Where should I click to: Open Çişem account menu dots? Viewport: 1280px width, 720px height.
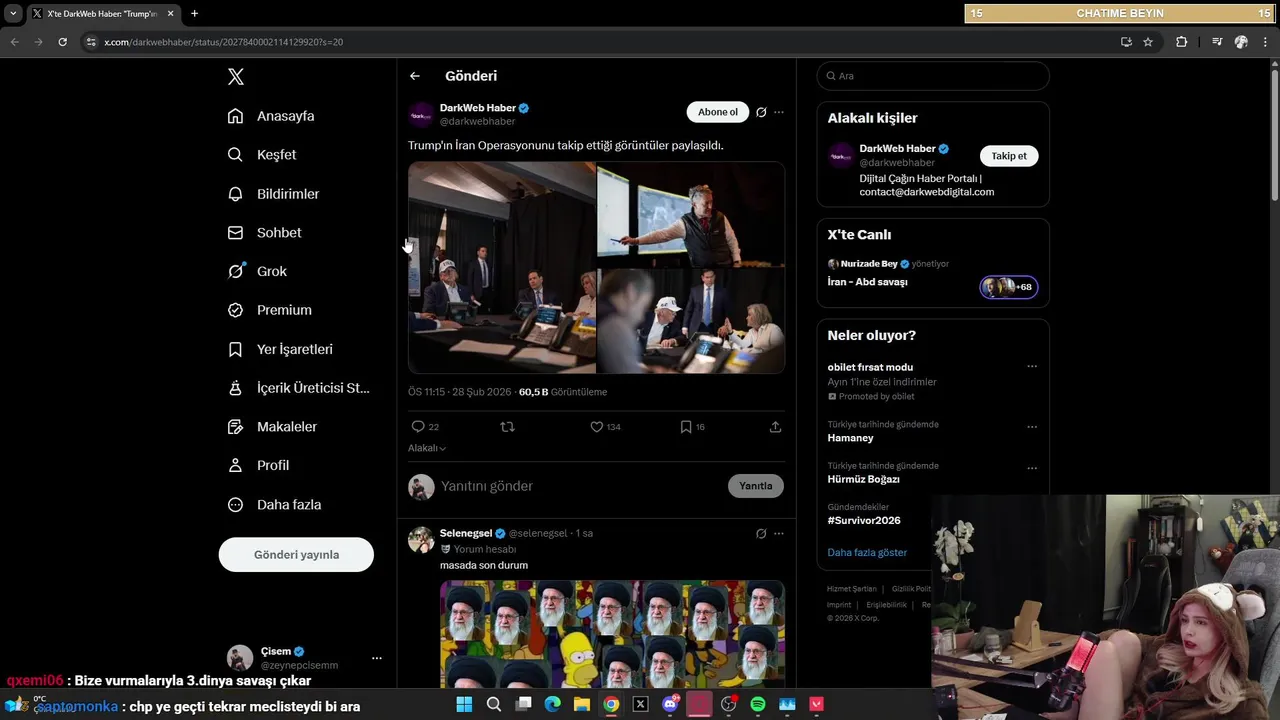377,658
